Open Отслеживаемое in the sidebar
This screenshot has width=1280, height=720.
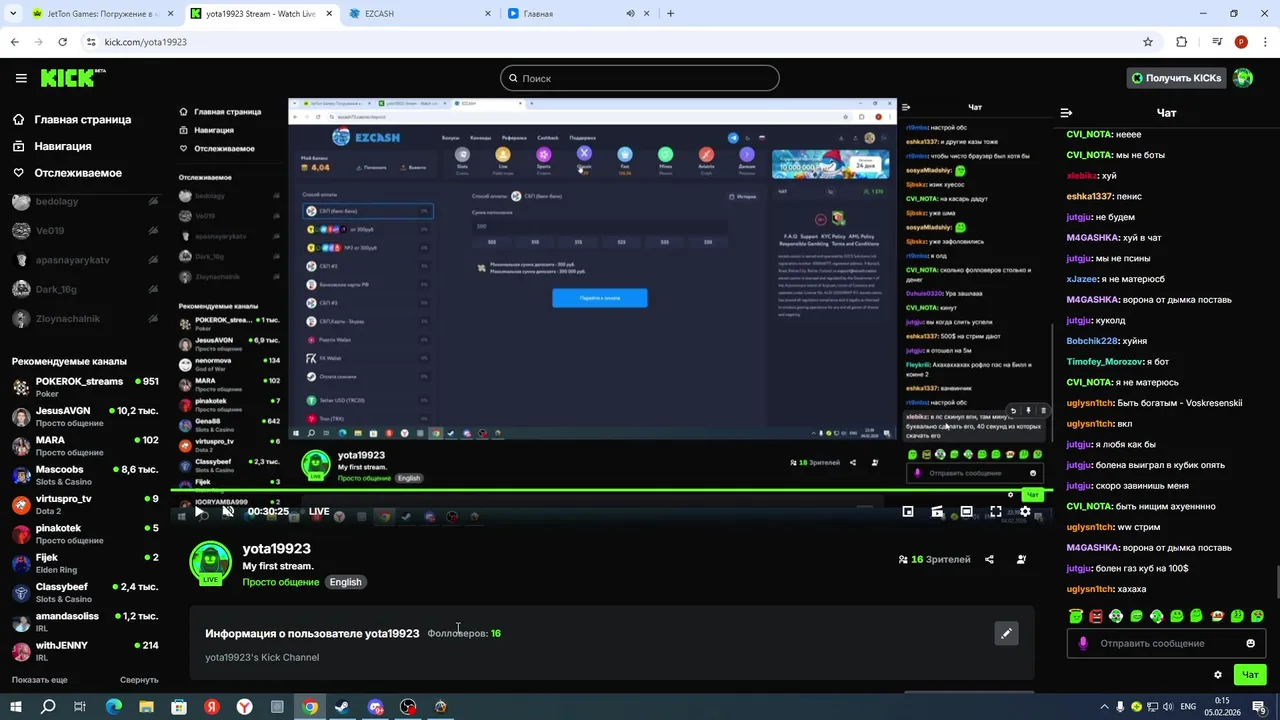[66, 173]
